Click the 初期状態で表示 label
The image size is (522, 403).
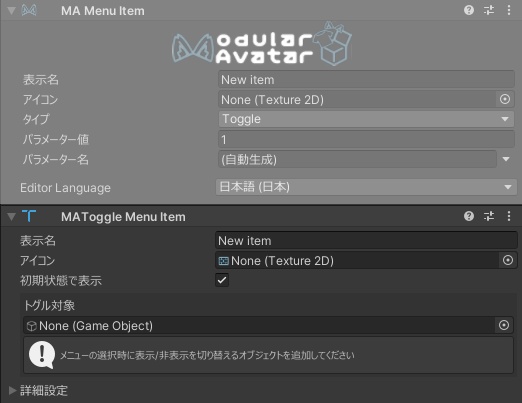(61, 281)
